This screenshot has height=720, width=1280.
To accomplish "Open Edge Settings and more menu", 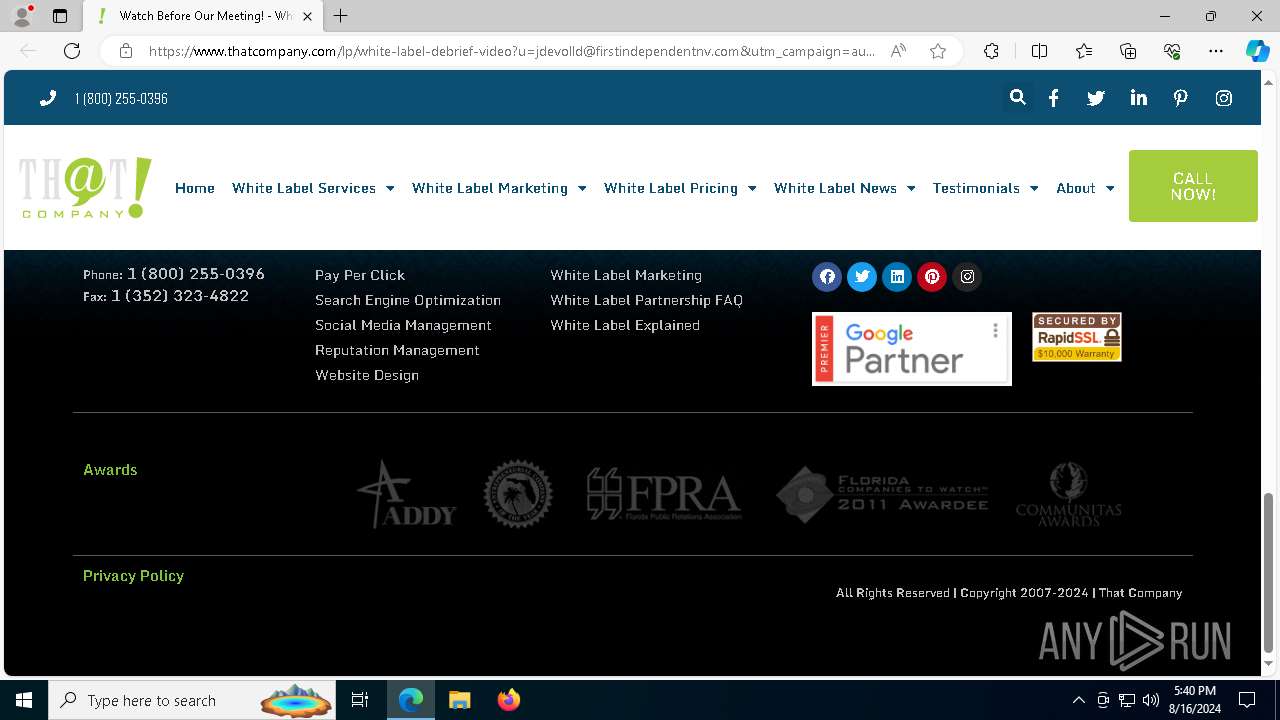I will tap(1216, 51).
